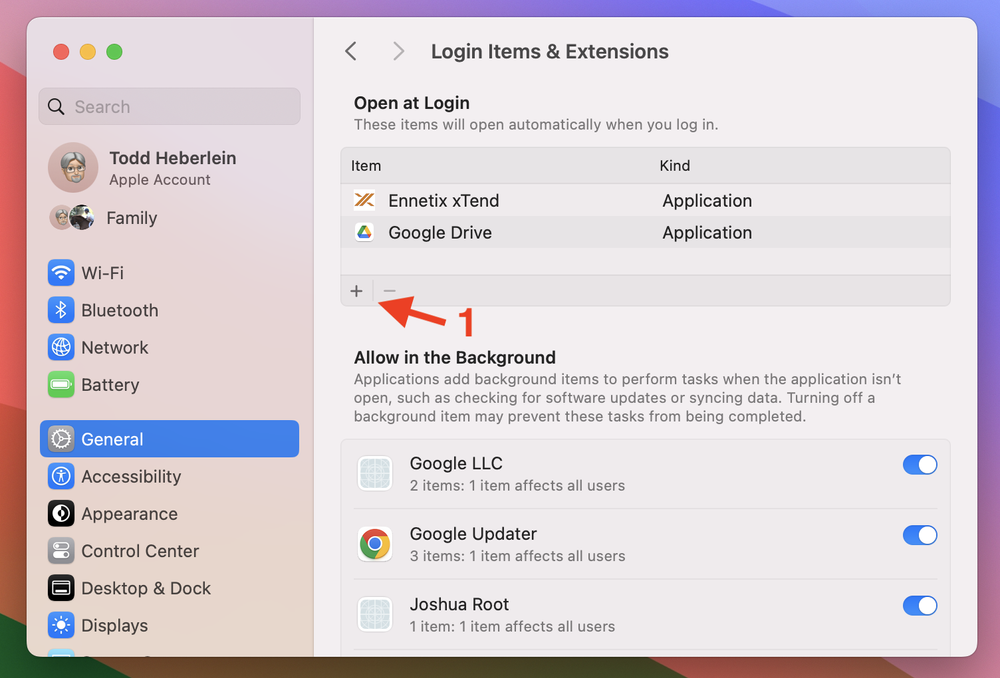Select the Displays sun icon
The image size is (1000, 678).
pos(61,626)
